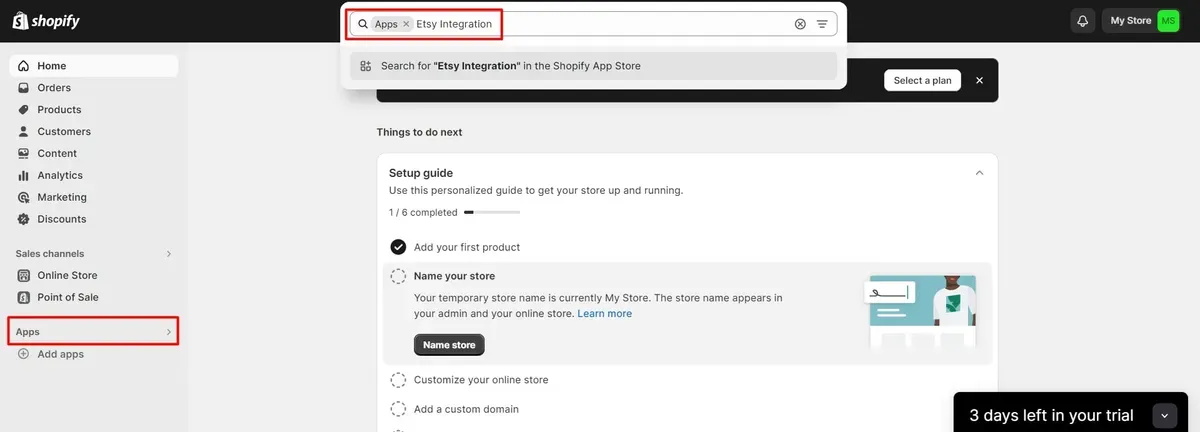The height and width of the screenshot is (432, 1200).
Task: Click the Content icon
Action: click(x=24, y=154)
